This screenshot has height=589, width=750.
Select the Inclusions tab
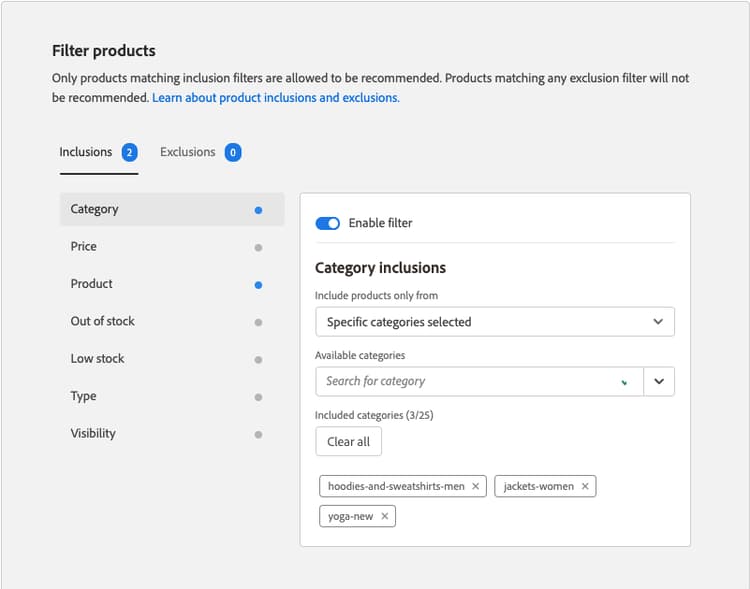pyautogui.click(x=86, y=152)
